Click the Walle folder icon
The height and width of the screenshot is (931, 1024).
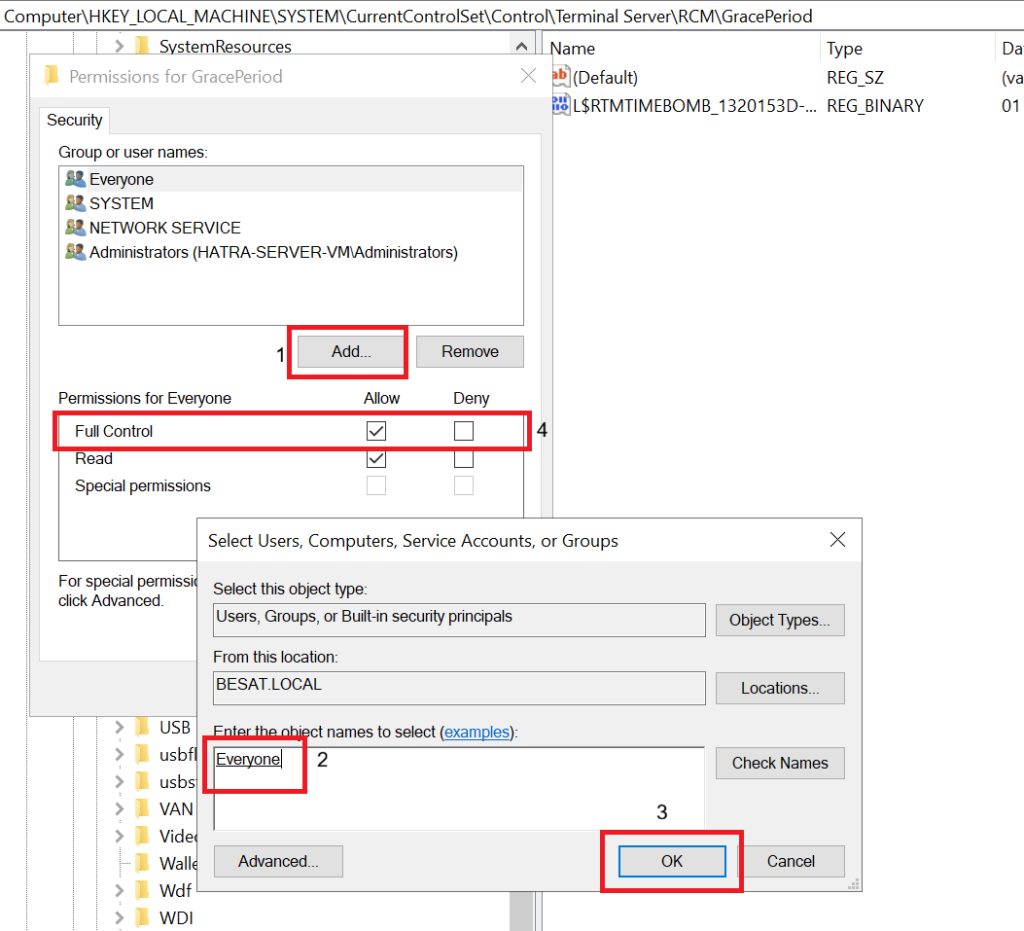coord(142,863)
